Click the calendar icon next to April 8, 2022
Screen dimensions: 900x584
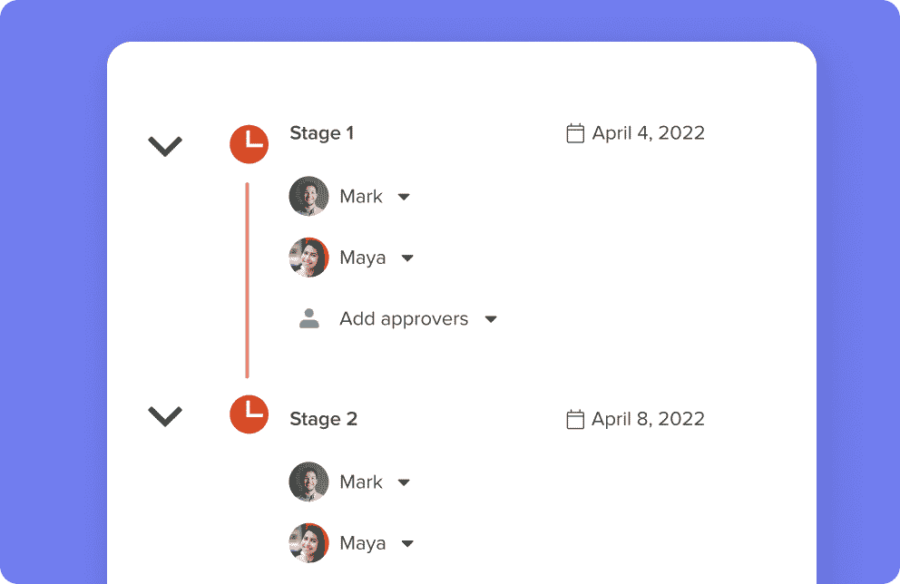coord(576,419)
